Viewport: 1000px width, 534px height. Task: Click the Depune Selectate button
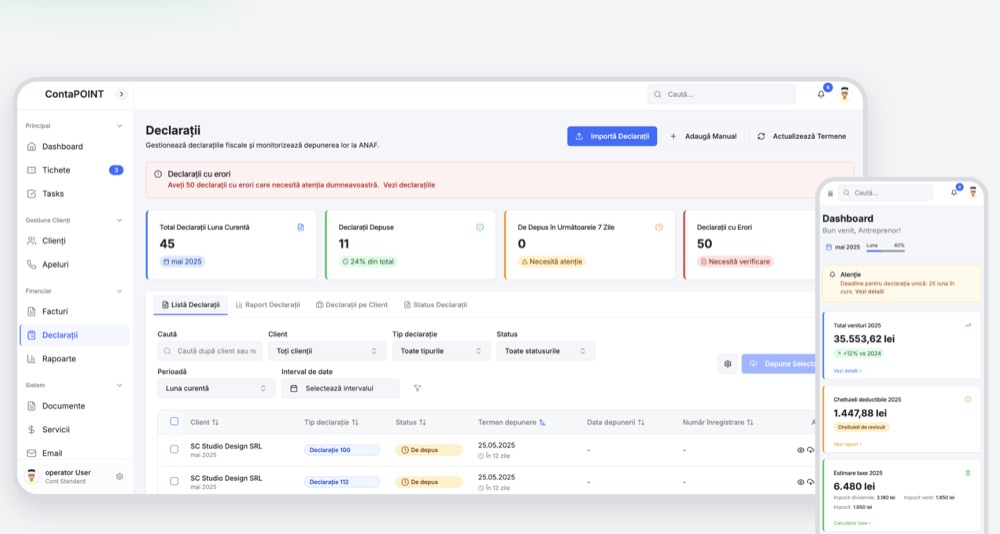coord(779,364)
